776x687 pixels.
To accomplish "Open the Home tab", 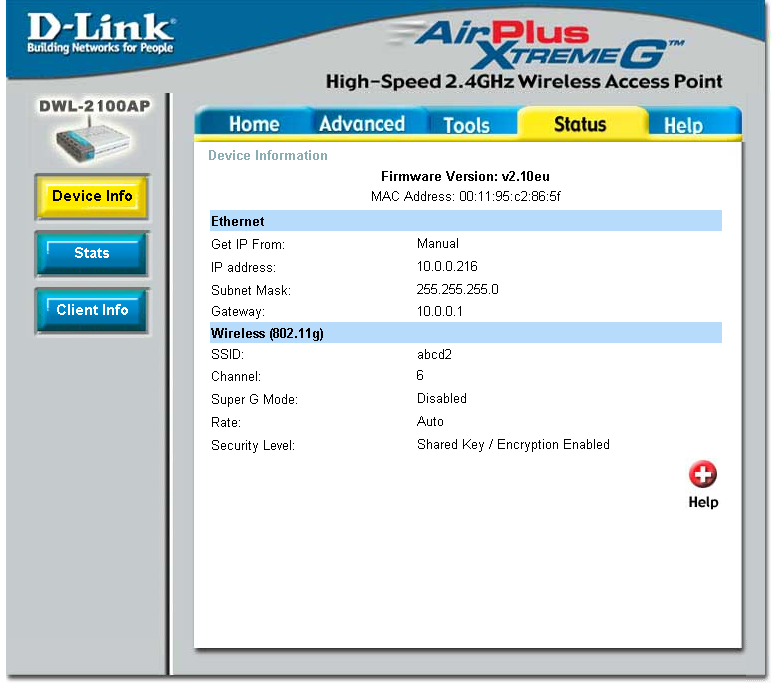I will point(254,124).
